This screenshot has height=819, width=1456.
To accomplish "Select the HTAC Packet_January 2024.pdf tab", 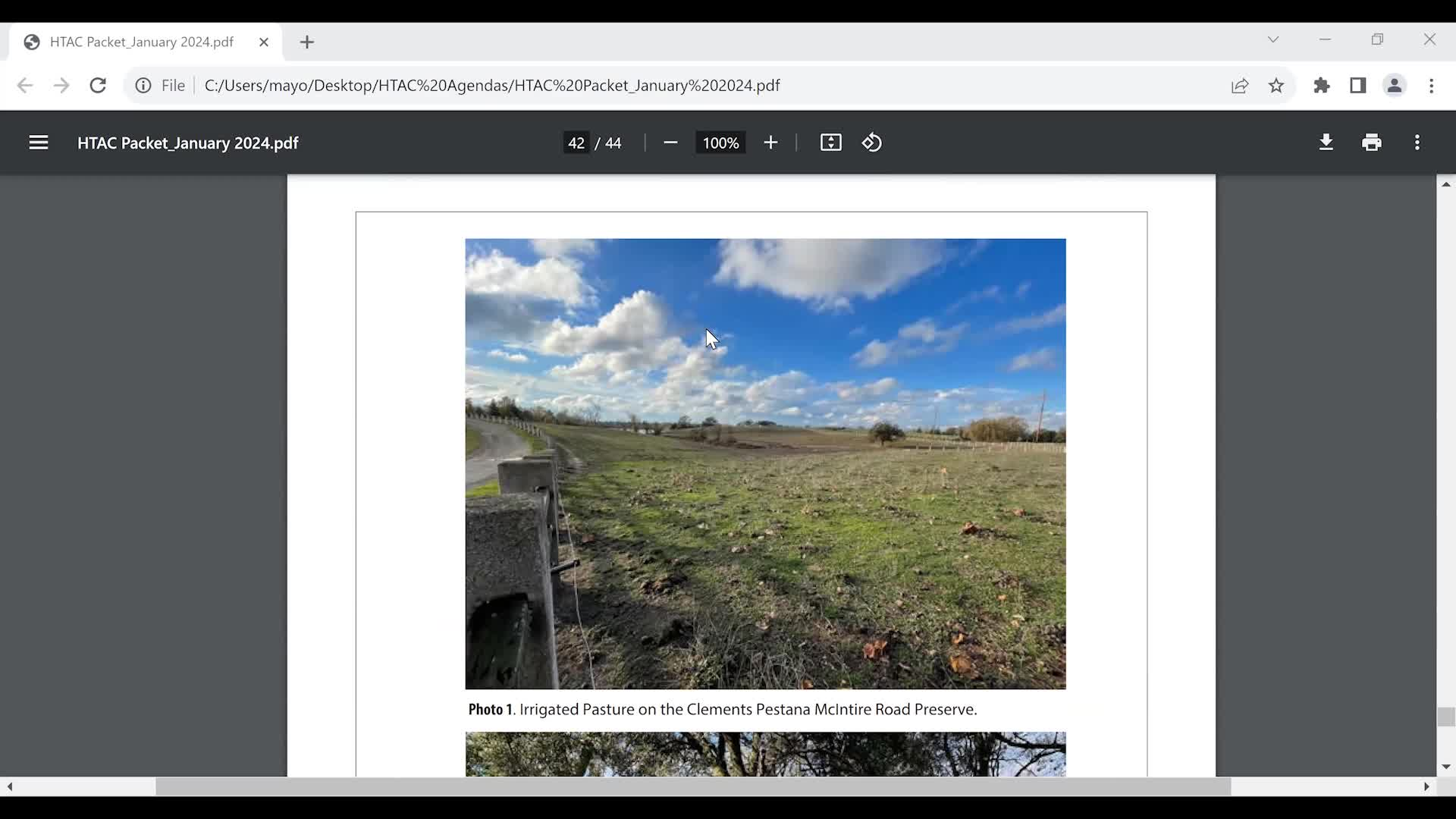I will tap(142, 42).
